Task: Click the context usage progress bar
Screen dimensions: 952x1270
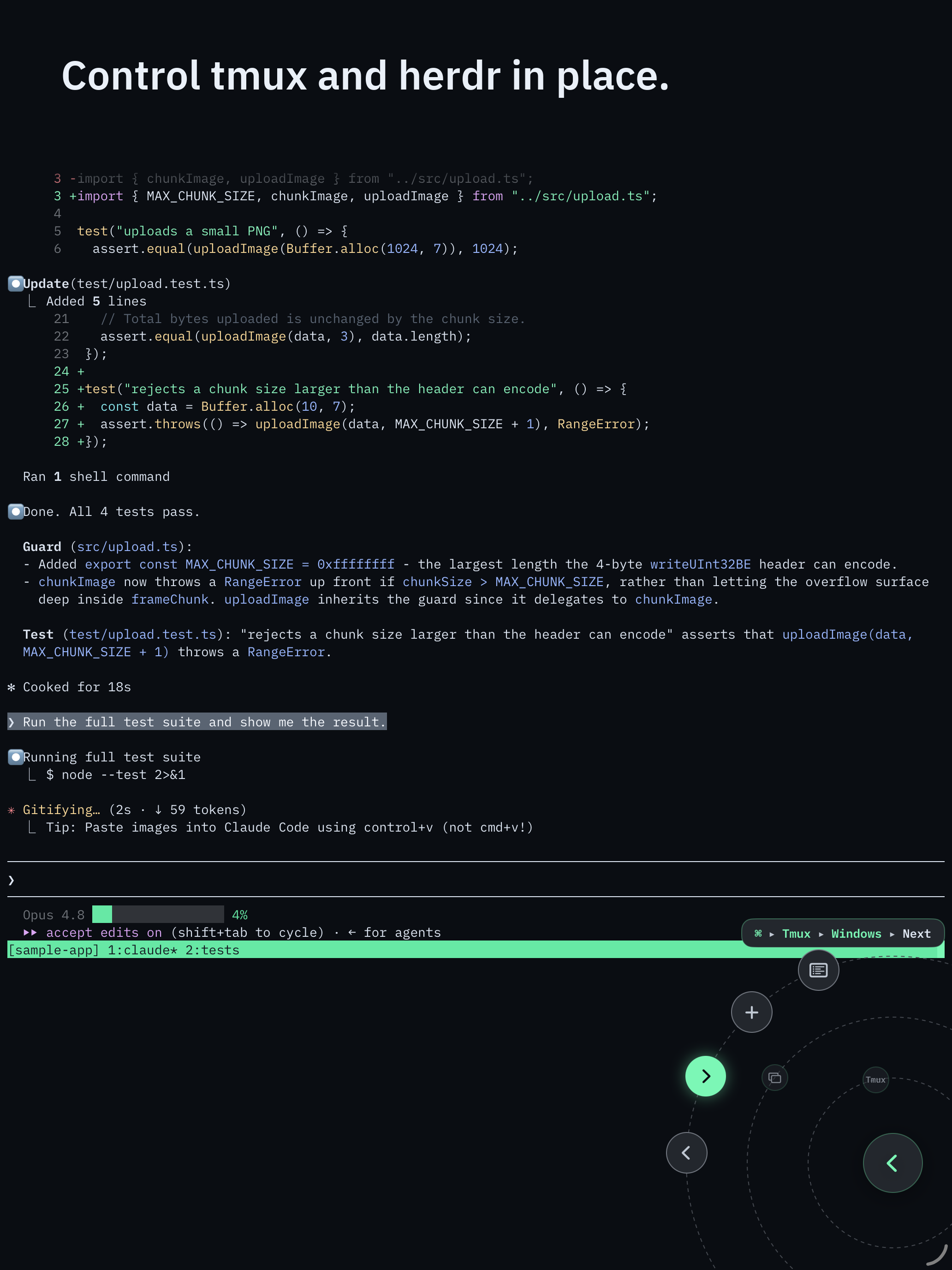Action: coord(158,915)
